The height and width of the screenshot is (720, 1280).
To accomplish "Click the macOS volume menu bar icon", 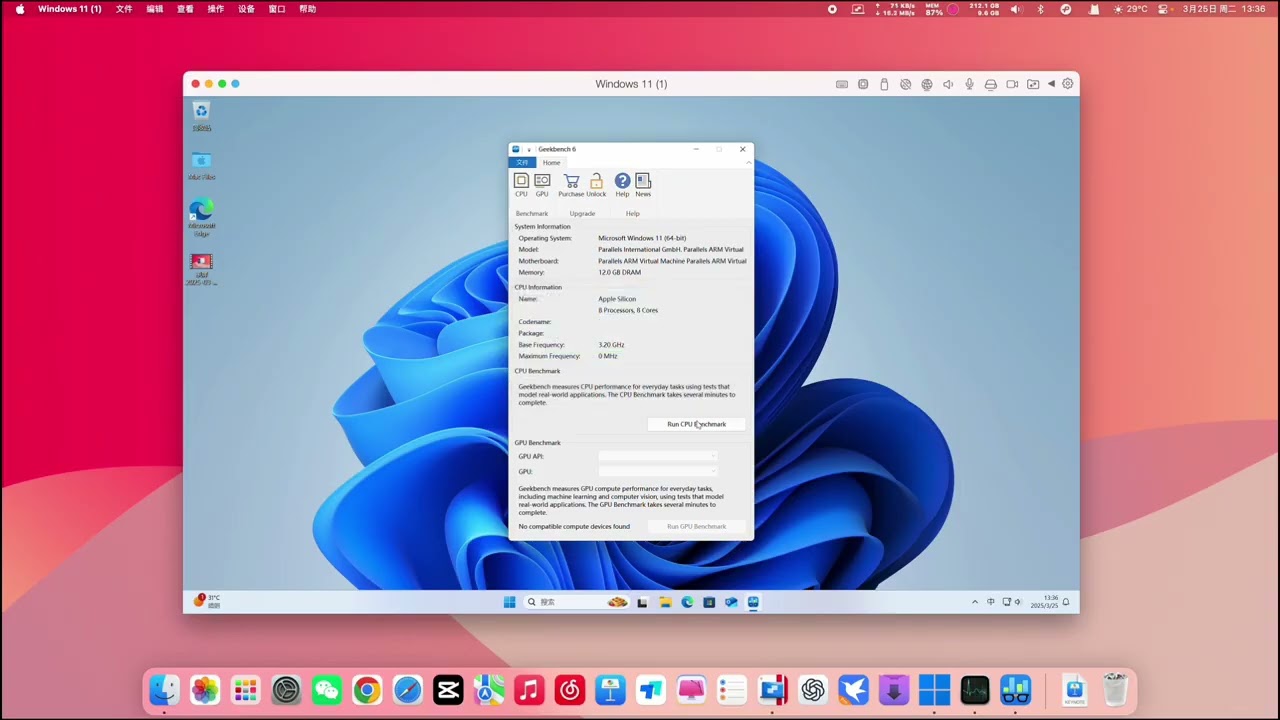I will tap(1016, 9).
